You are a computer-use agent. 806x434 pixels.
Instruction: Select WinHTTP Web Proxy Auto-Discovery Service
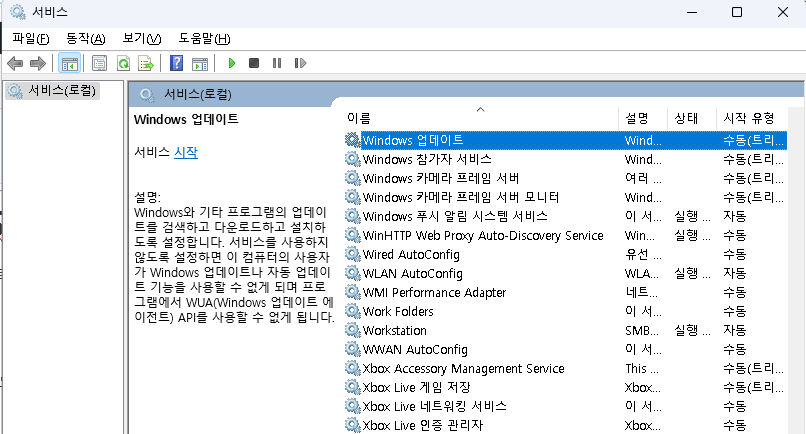pyautogui.click(x=565, y=236)
